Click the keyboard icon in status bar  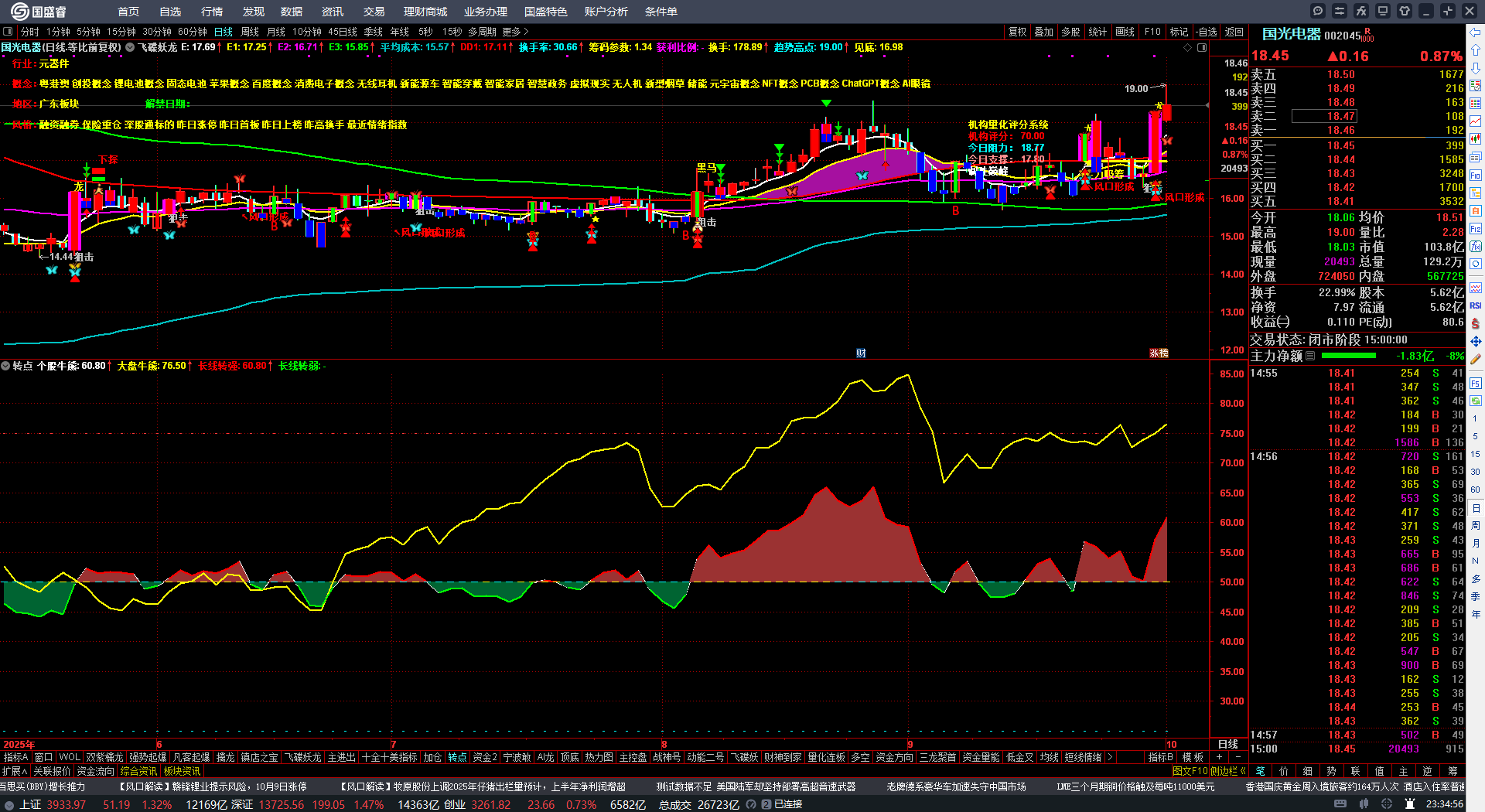point(1340,804)
